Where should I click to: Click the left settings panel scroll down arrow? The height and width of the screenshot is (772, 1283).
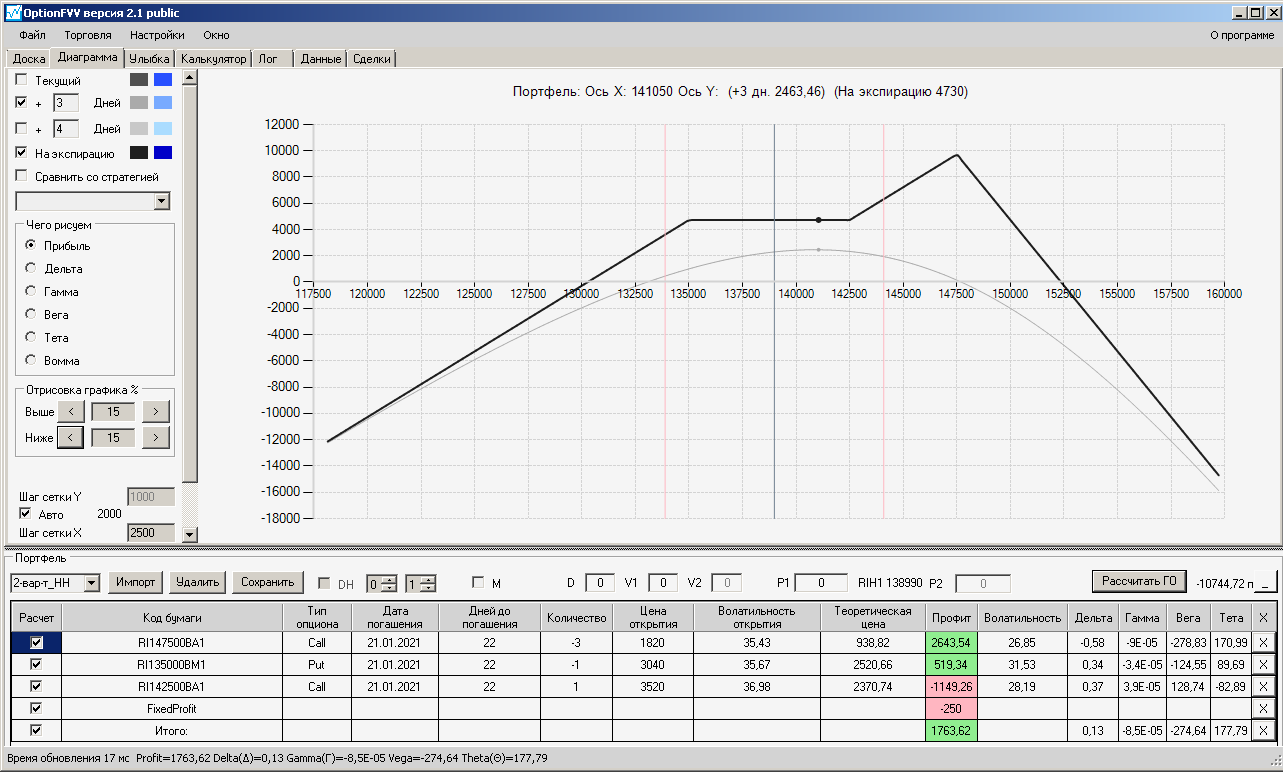coord(190,535)
